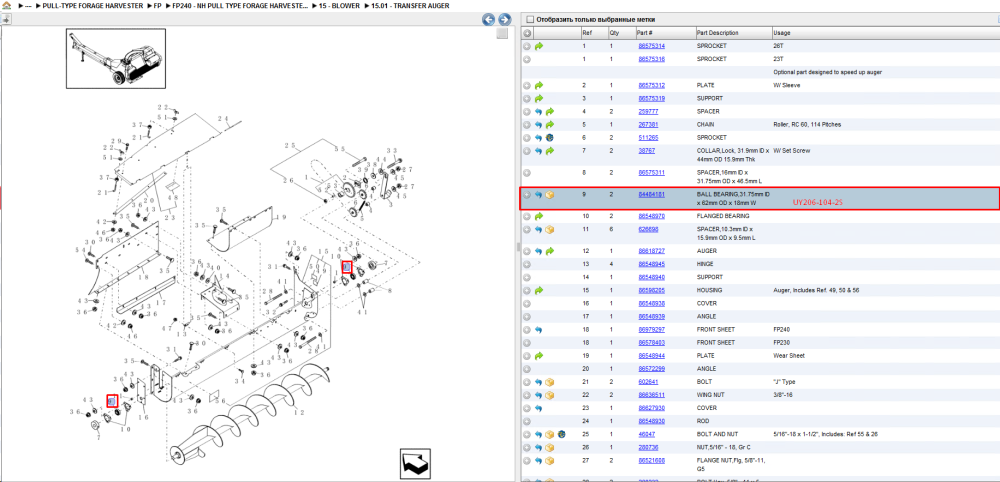Image resolution: width=1000 pixels, height=482 pixels.
Task: Click green arrow on PLATE 86548944 row
Action: click(x=539, y=356)
